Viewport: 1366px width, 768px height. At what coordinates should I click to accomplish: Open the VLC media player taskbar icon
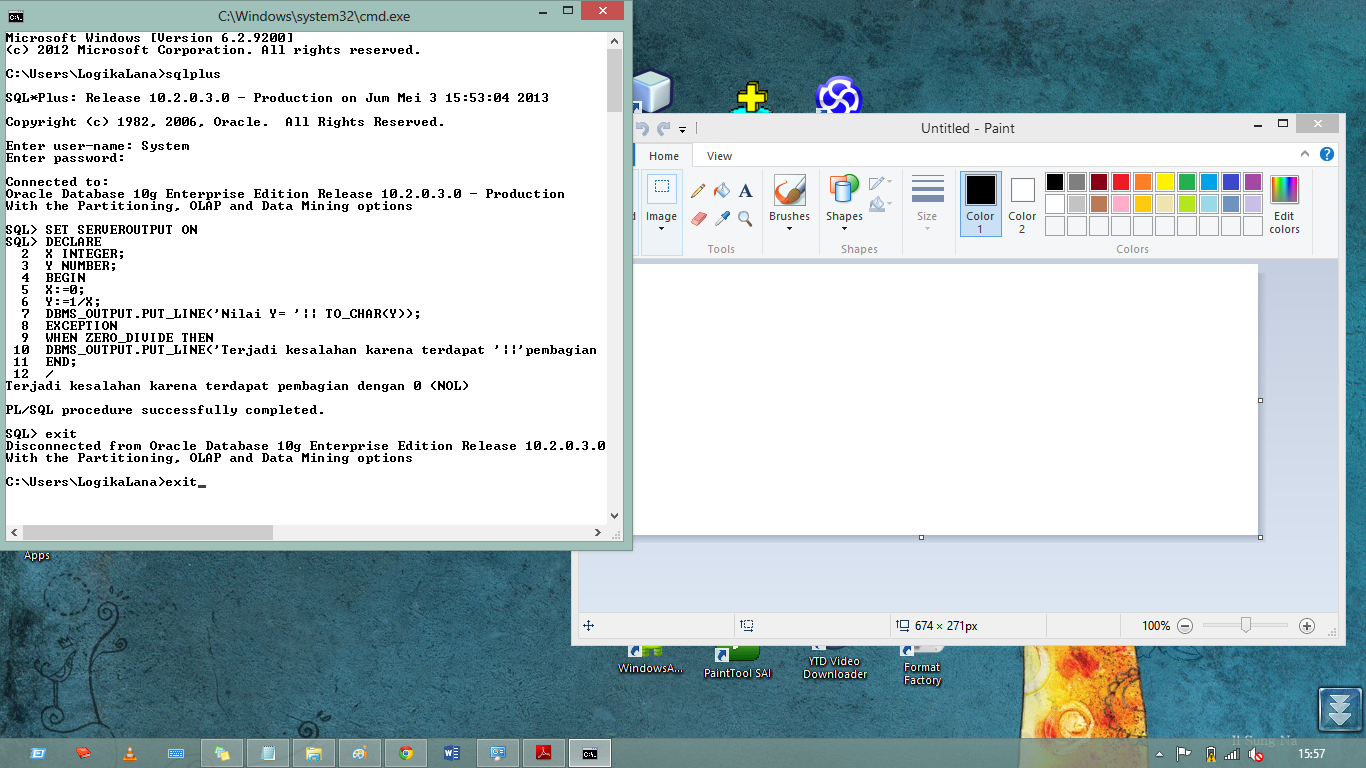[x=129, y=753]
